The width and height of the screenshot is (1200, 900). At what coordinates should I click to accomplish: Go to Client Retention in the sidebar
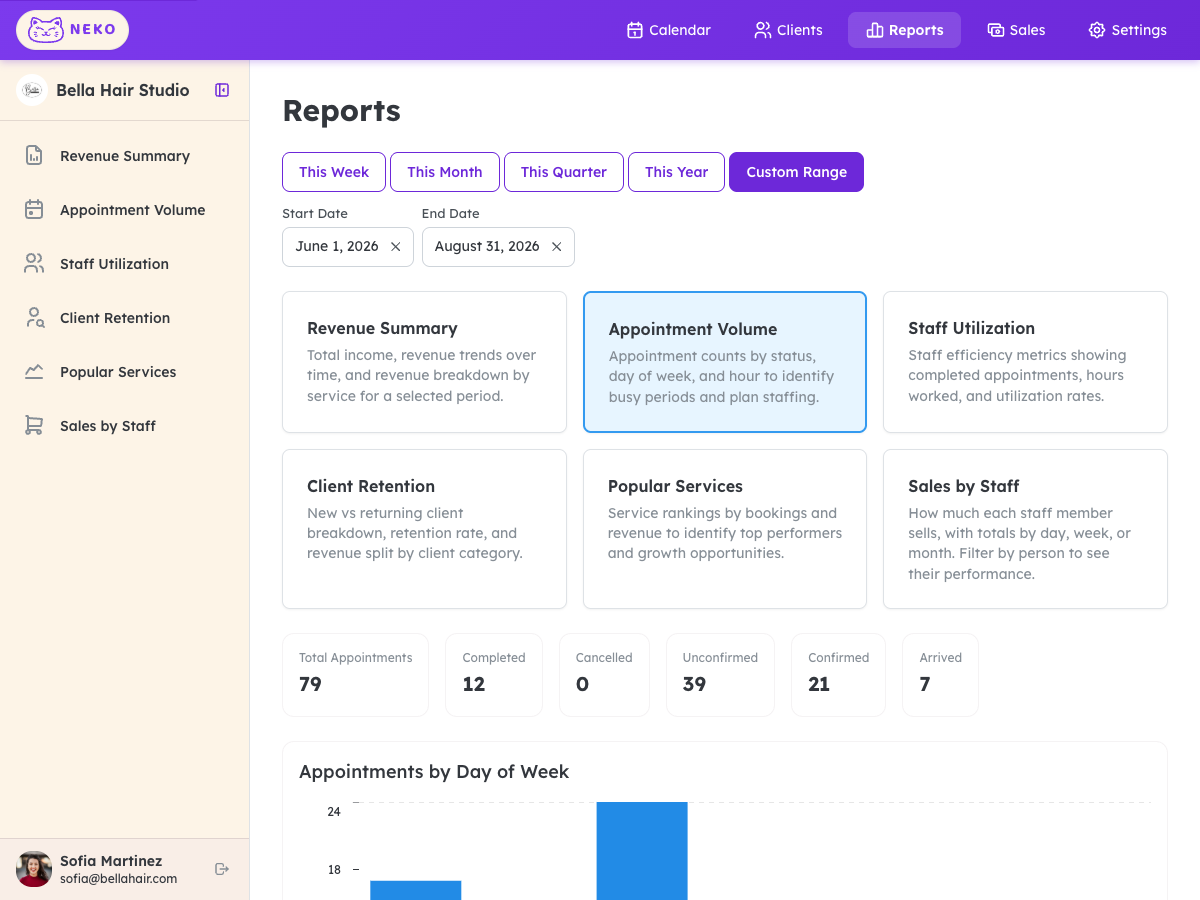125,318
